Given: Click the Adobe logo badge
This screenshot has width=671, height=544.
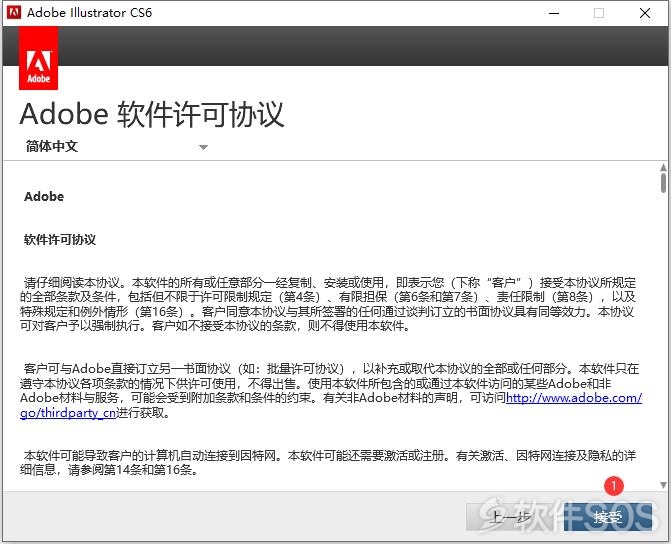Looking at the screenshot, I should [38, 58].
